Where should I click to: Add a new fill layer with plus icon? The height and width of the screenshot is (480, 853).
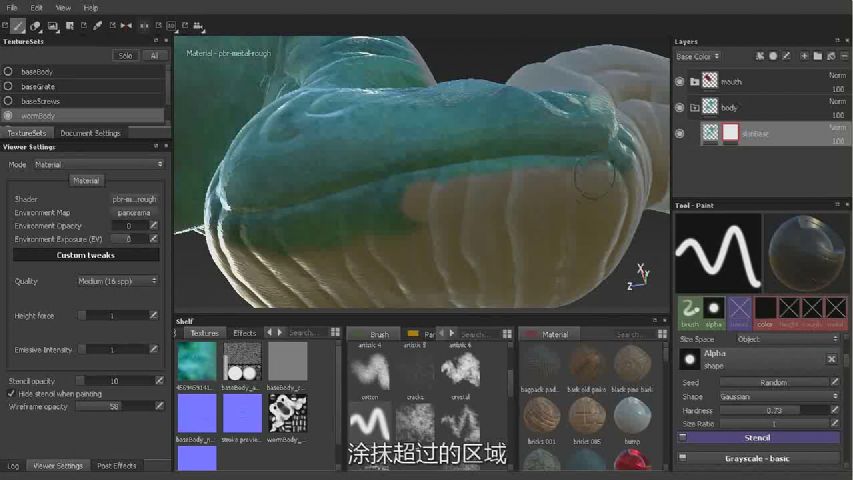803,56
